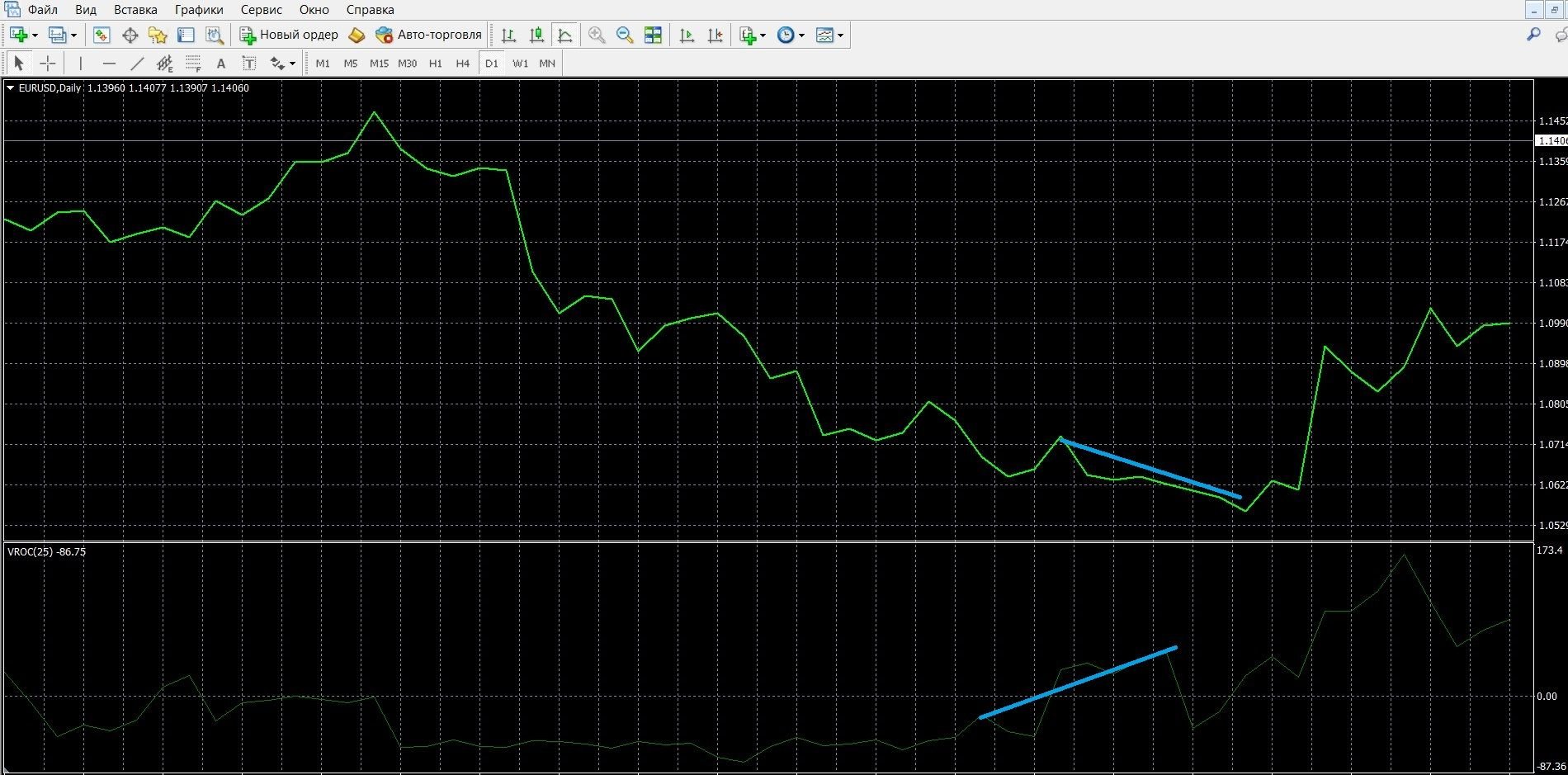
Task: Switch to M1 timeframe
Action: point(323,63)
